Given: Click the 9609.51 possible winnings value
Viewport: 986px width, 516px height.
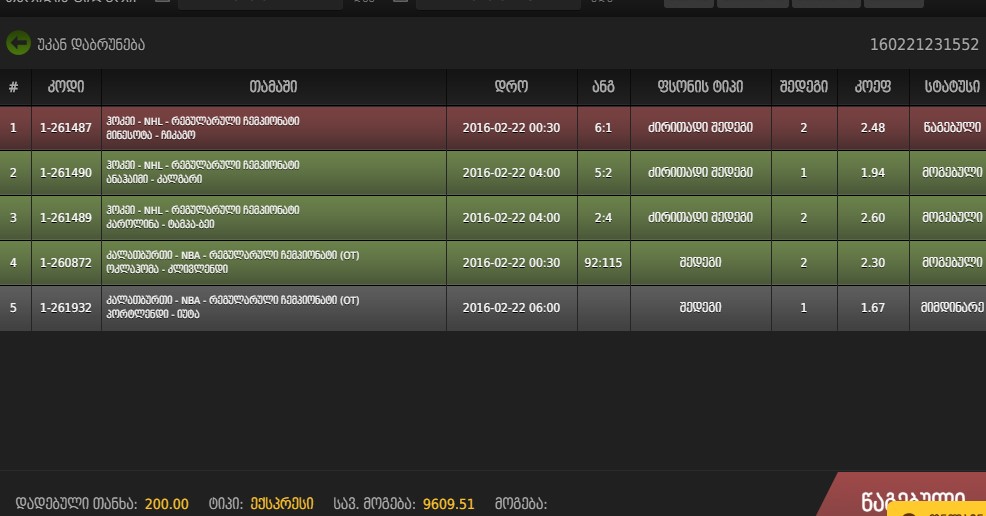Looking at the screenshot, I should pyautogui.click(x=448, y=504).
